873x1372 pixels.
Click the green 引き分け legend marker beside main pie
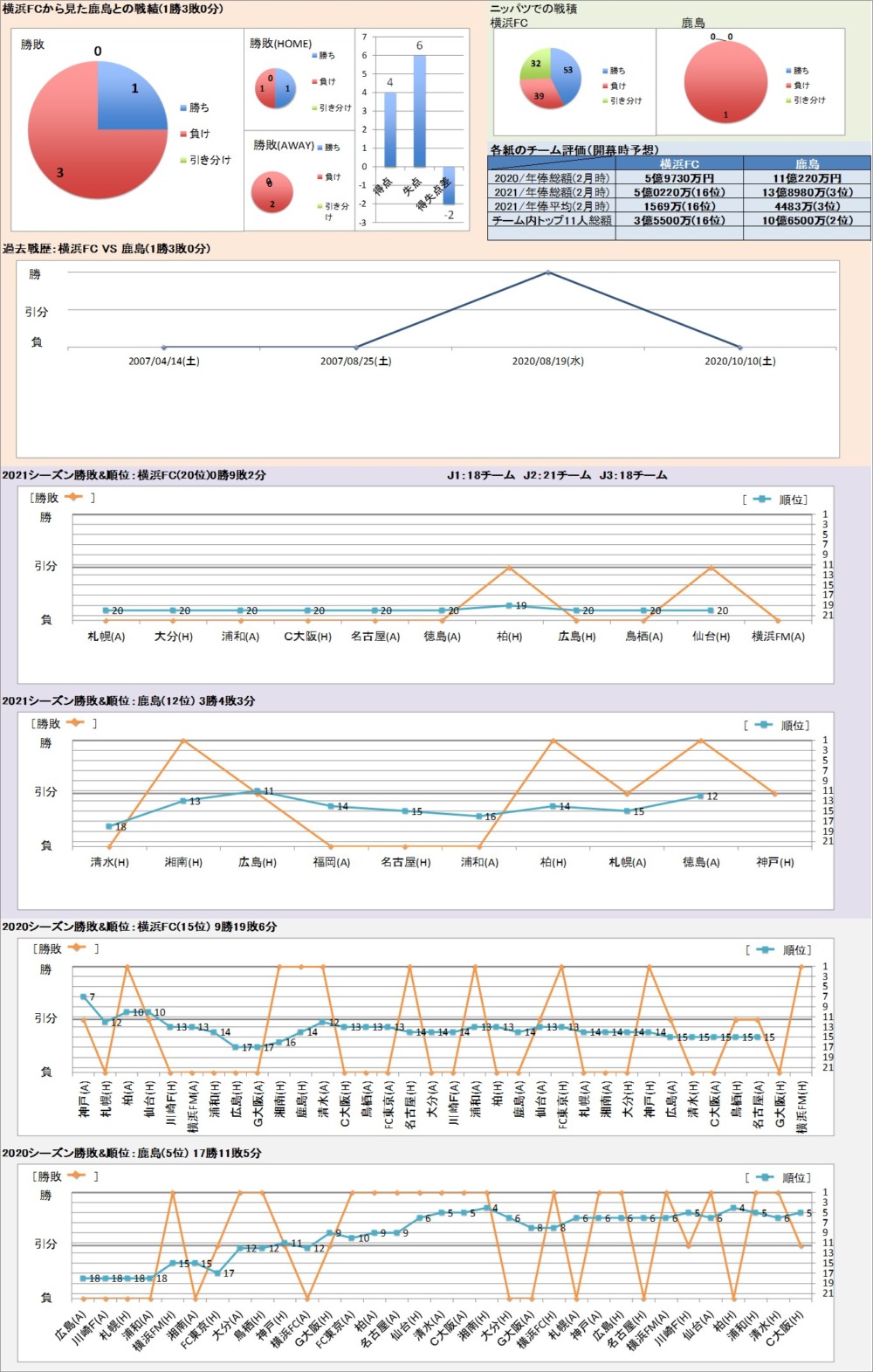pos(182,161)
